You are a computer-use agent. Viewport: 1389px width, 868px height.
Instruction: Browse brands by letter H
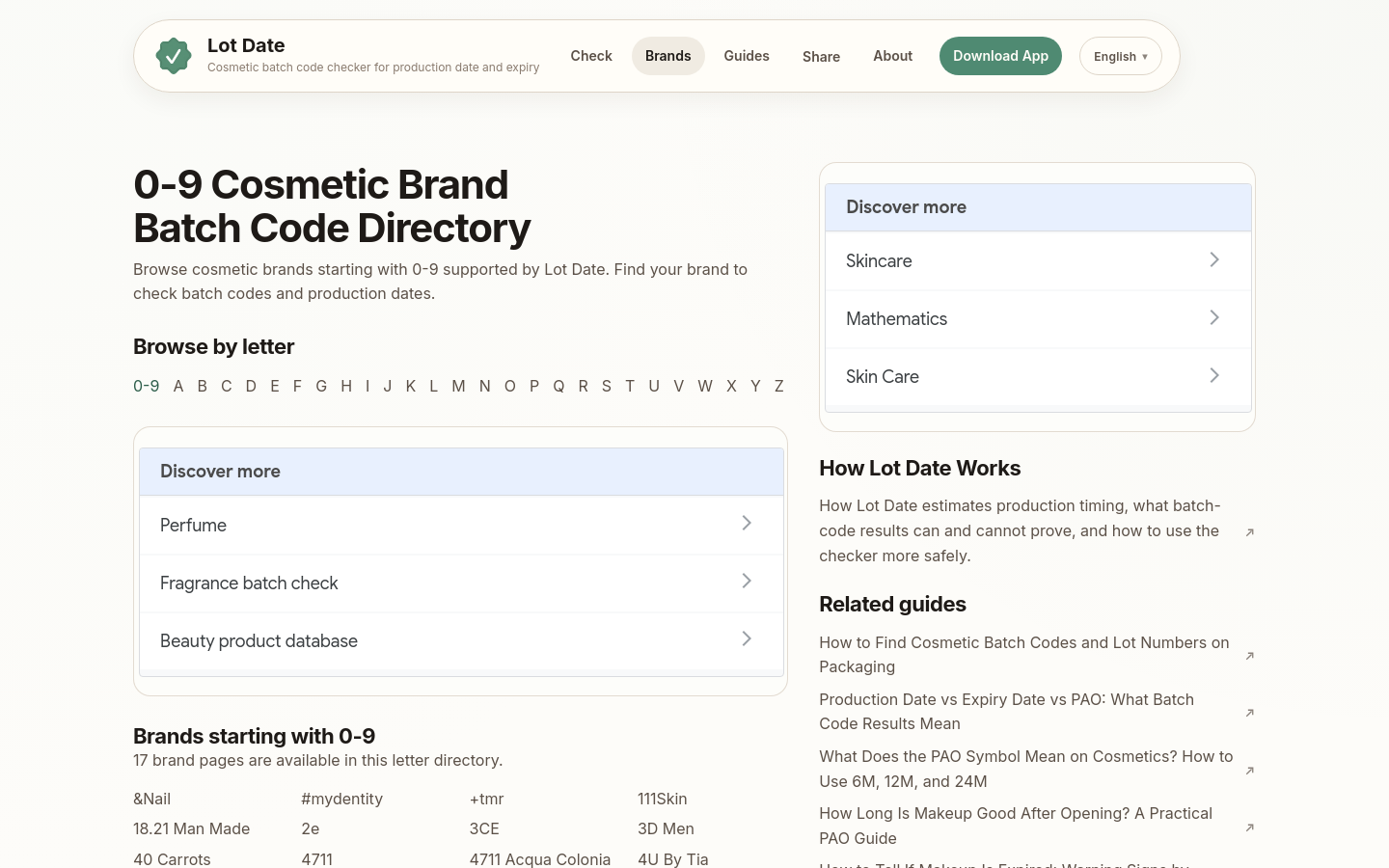[x=346, y=386]
